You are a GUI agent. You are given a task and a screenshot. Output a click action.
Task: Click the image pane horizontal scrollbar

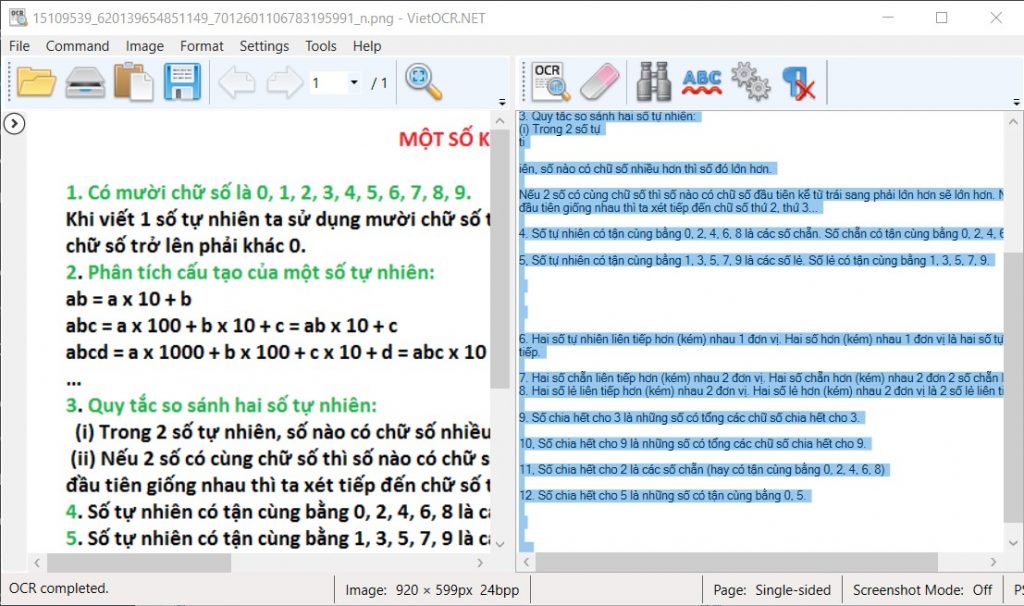[x=258, y=562]
